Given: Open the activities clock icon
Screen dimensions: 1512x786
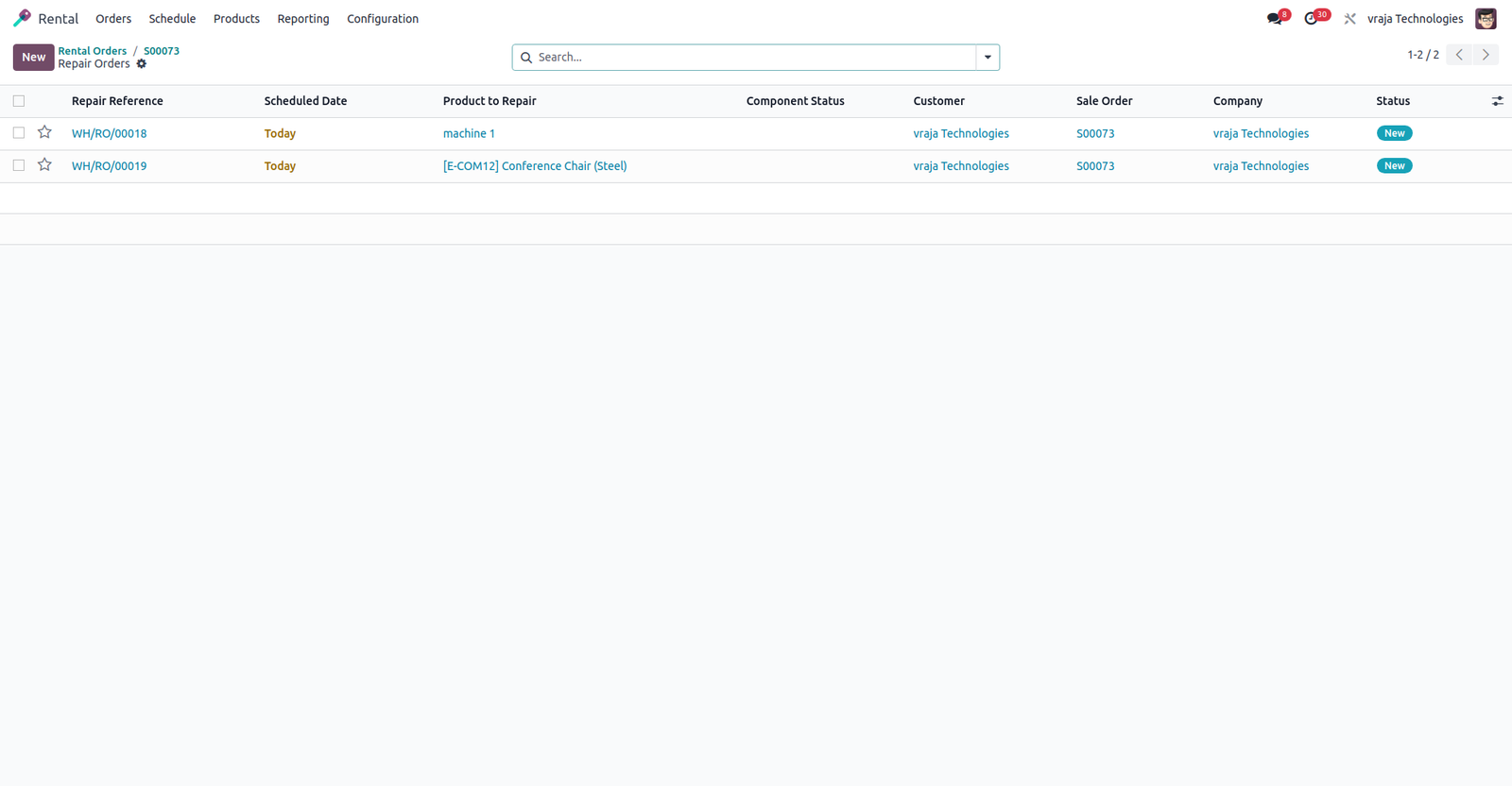Looking at the screenshot, I should tap(1312, 19).
